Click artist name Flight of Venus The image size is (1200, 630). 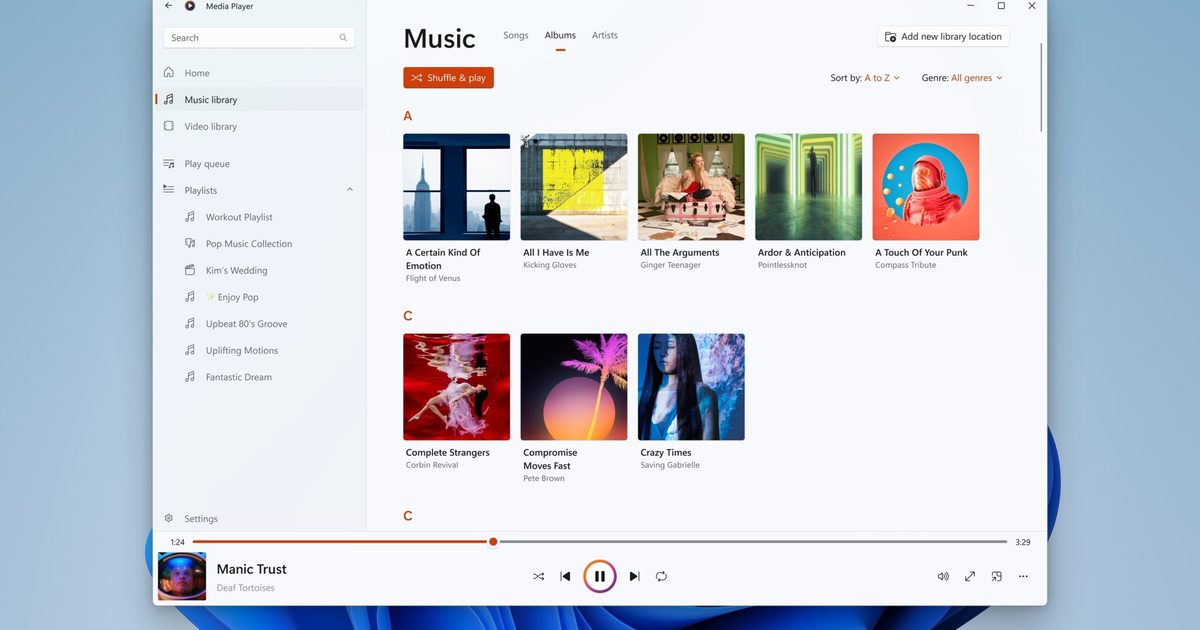(433, 279)
